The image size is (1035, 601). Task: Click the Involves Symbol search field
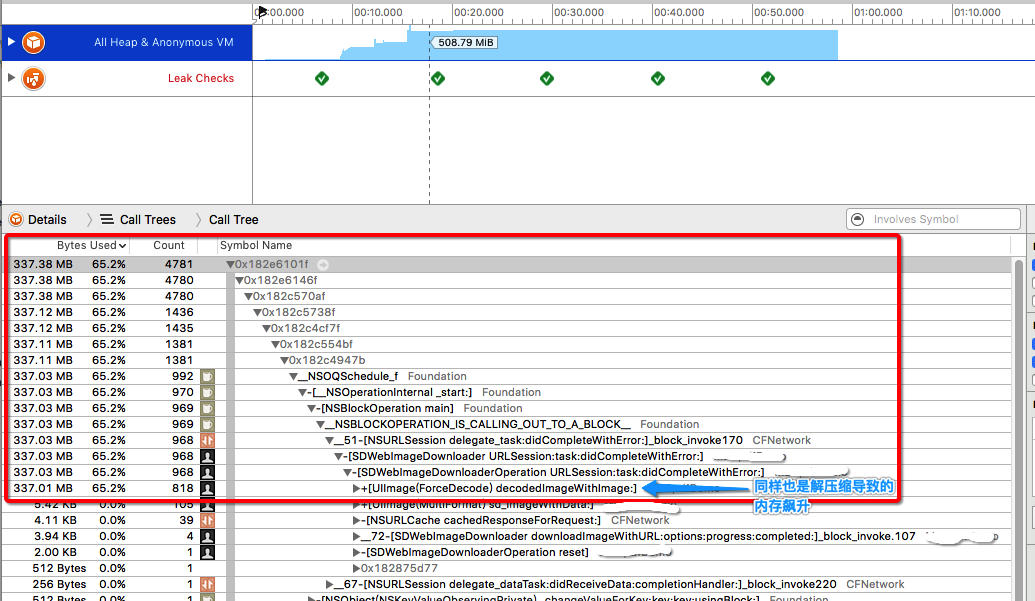935,219
